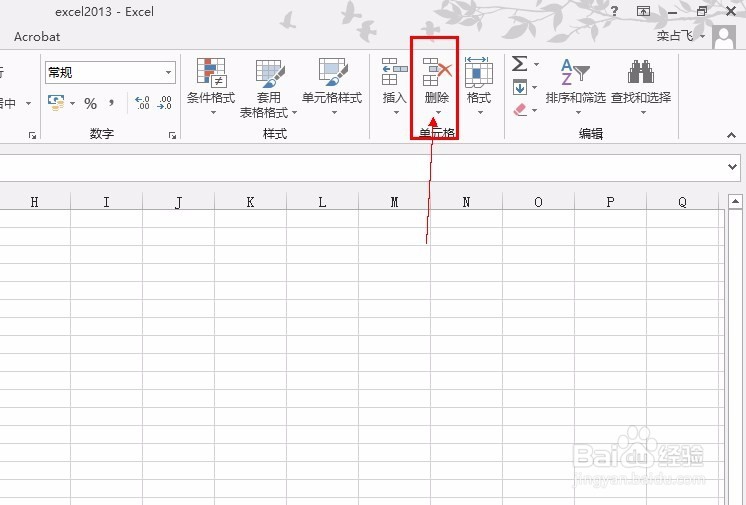Click the vertical scrollbar up arrow
This screenshot has width=746, height=505.
(x=735, y=202)
